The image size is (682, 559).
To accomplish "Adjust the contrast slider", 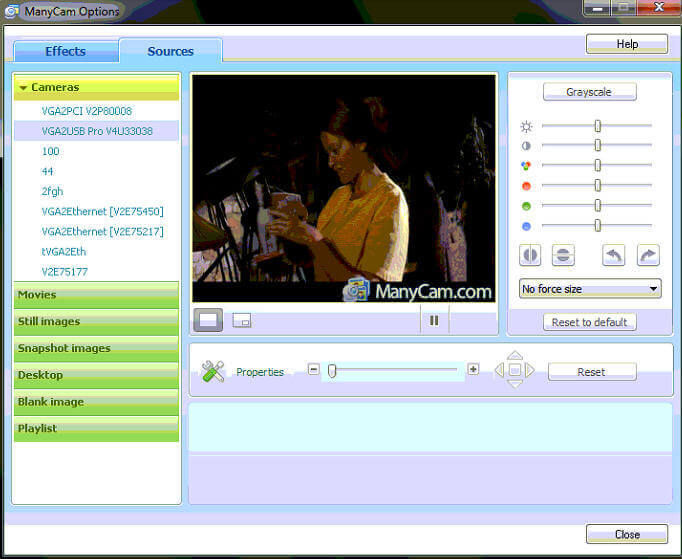I will click(x=597, y=145).
